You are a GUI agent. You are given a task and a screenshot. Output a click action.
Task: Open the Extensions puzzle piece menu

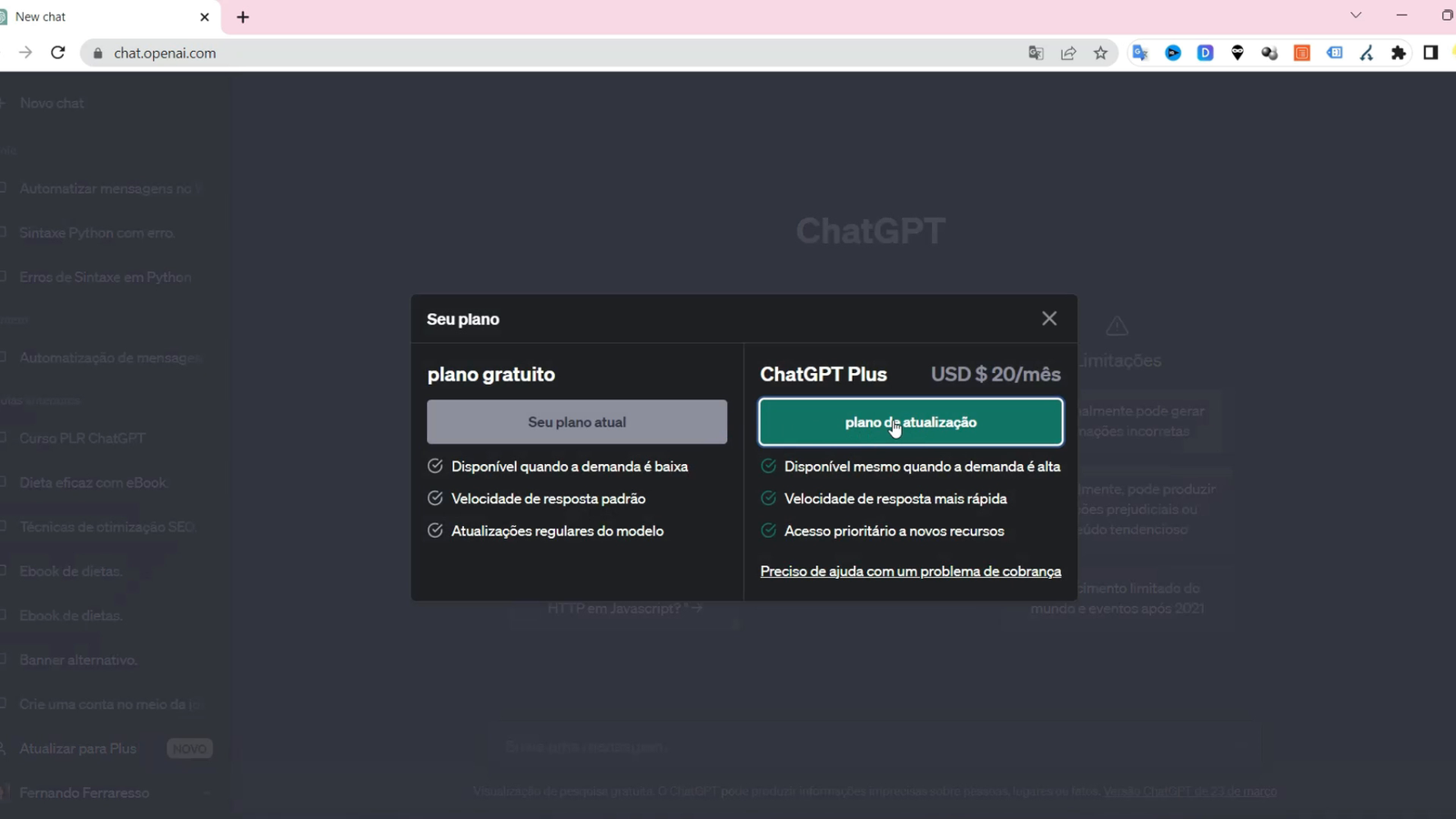coord(1399,53)
